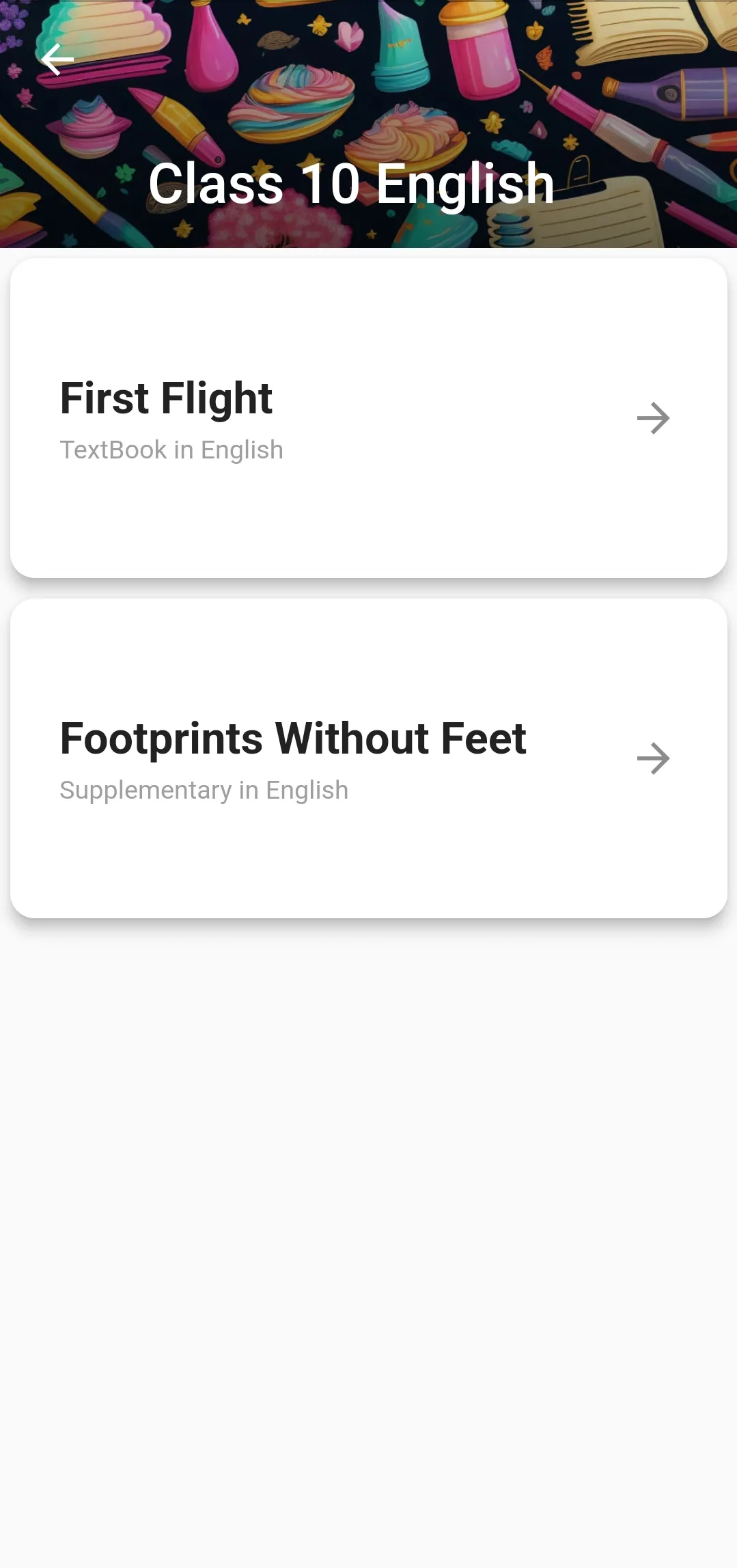Click the arrow icon beside First Flight
Screen dimensions: 737x1568
tap(653, 418)
